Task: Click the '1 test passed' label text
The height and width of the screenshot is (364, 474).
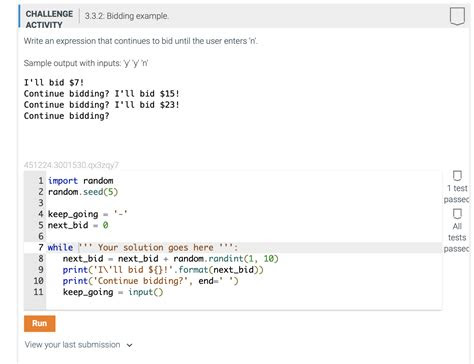Action: coord(457,194)
